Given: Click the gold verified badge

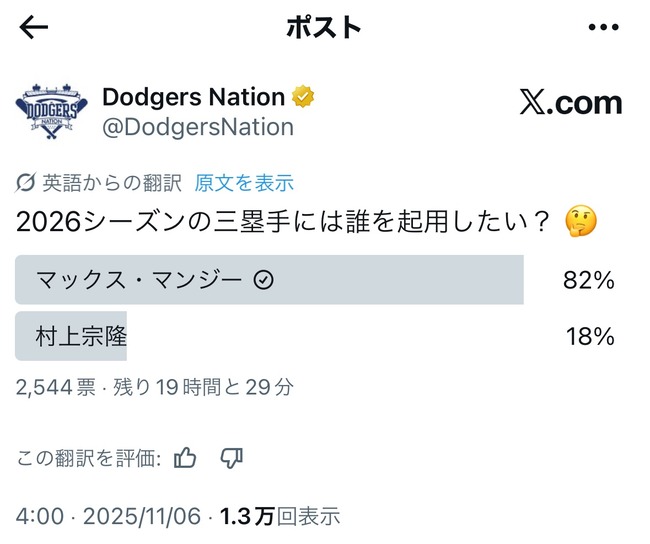Looking at the screenshot, I should pyautogui.click(x=304, y=97).
